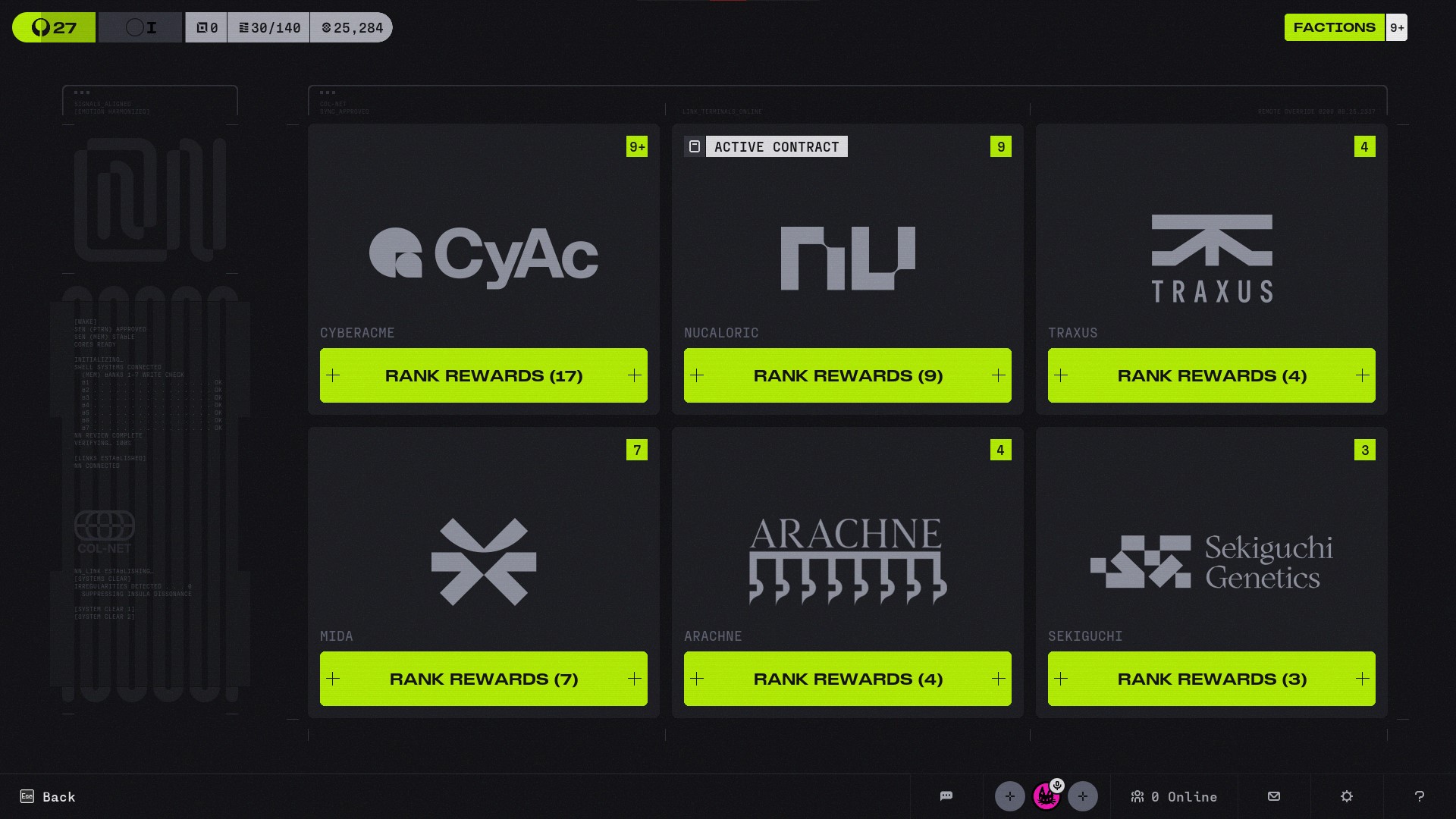Click the level 27 player badge
Image resolution: width=1456 pixels, height=819 pixels.
[54, 28]
